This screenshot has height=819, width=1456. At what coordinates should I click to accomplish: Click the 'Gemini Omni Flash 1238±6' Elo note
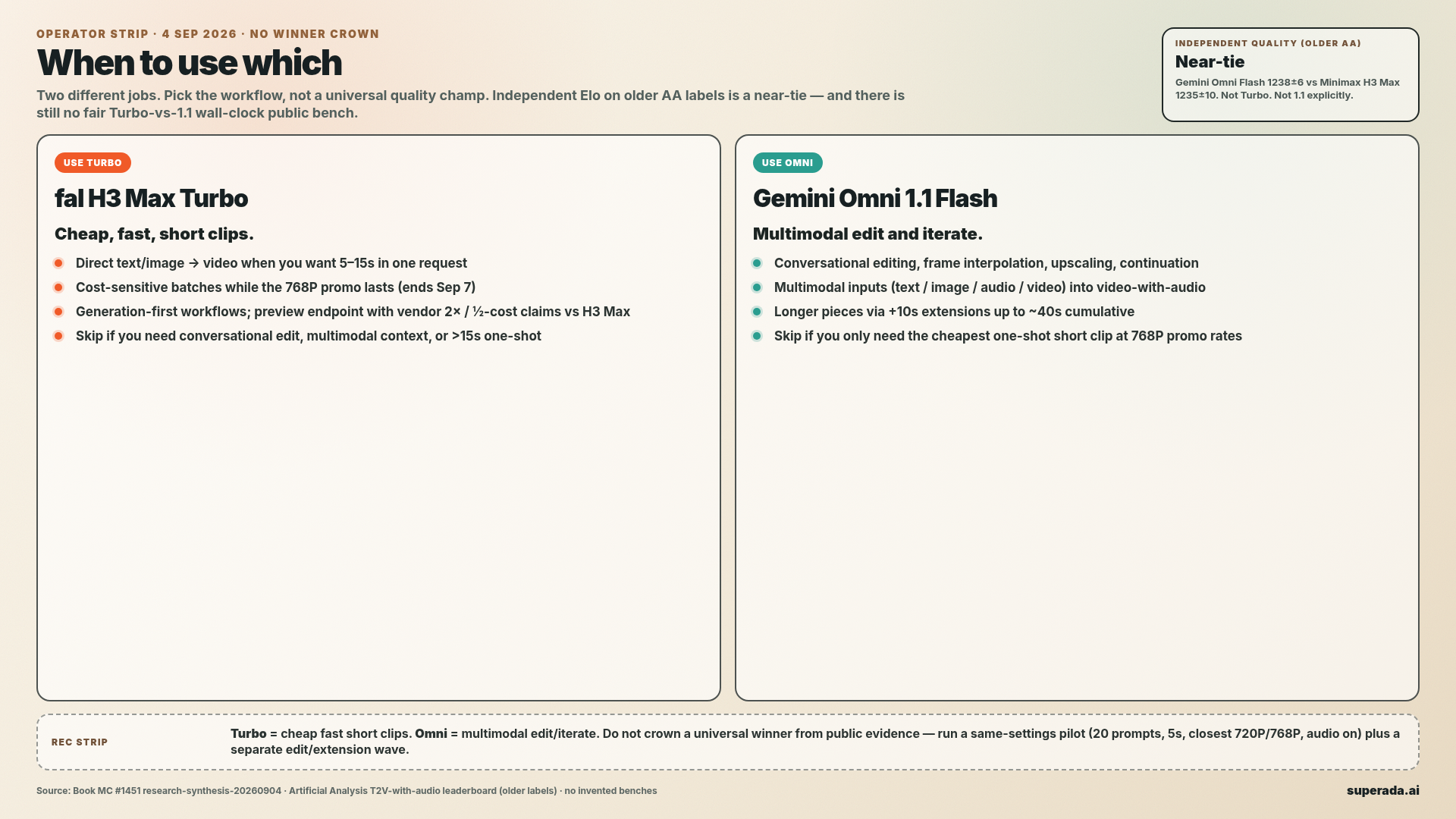coord(1288,89)
